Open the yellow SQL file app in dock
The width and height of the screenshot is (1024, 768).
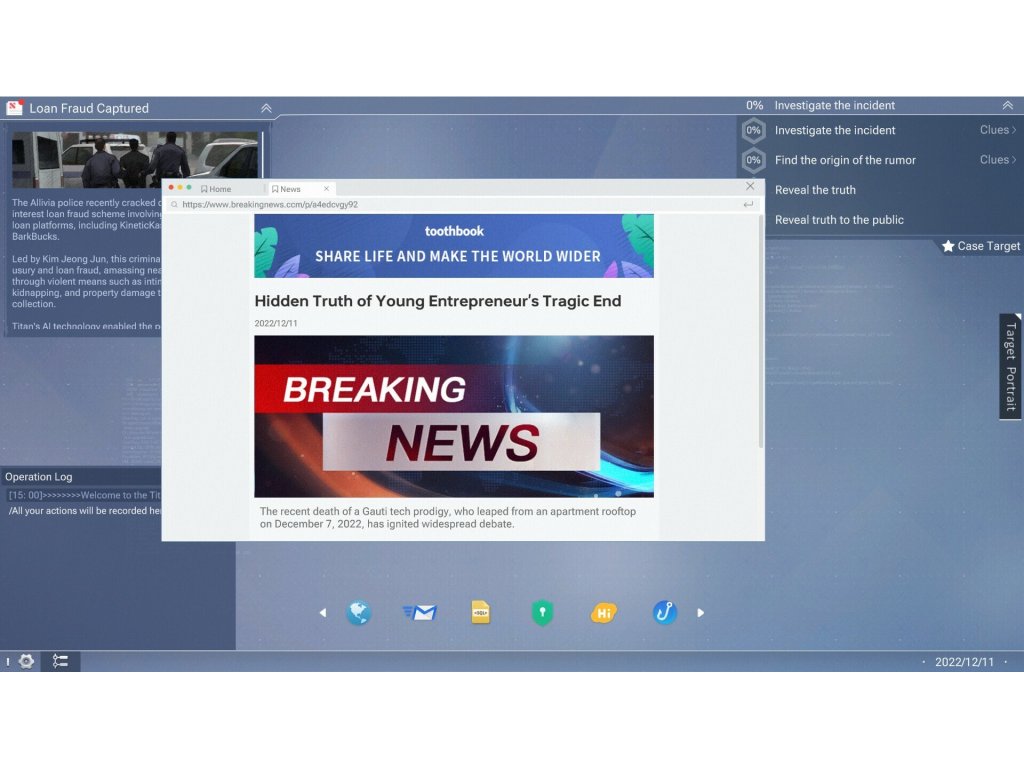(x=480, y=612)
